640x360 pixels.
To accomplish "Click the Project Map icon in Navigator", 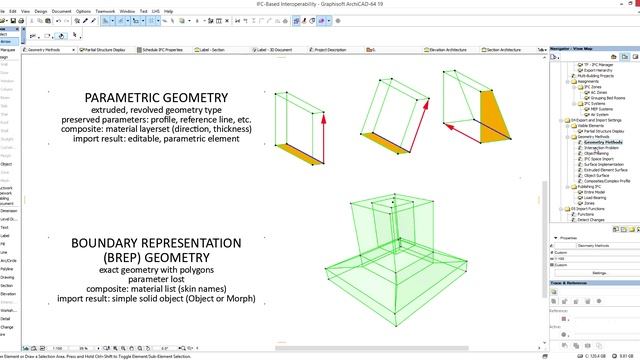I will (613, 57).
